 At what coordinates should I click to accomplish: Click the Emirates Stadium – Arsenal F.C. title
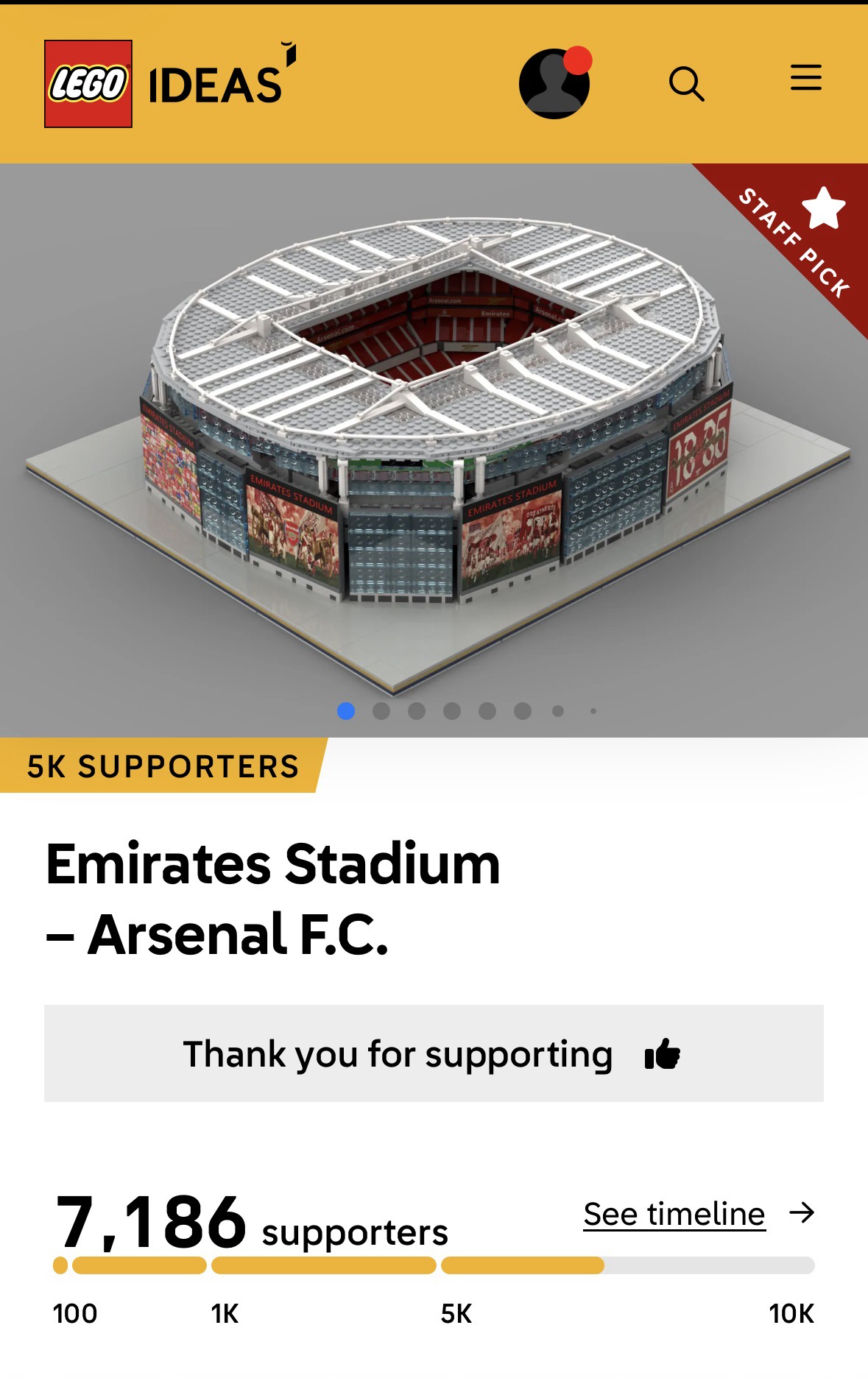pyautogui.click(x=272, y=898)
